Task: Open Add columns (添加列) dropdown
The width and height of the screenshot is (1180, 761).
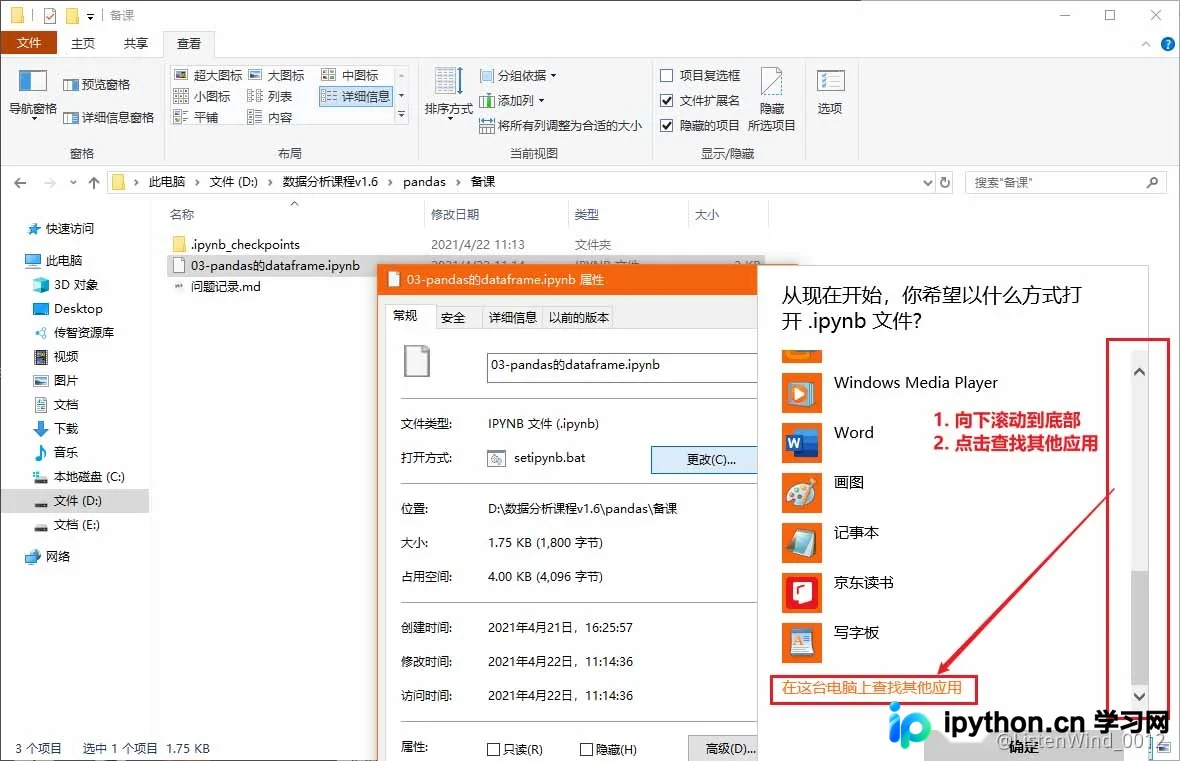Action: point(512,100)
